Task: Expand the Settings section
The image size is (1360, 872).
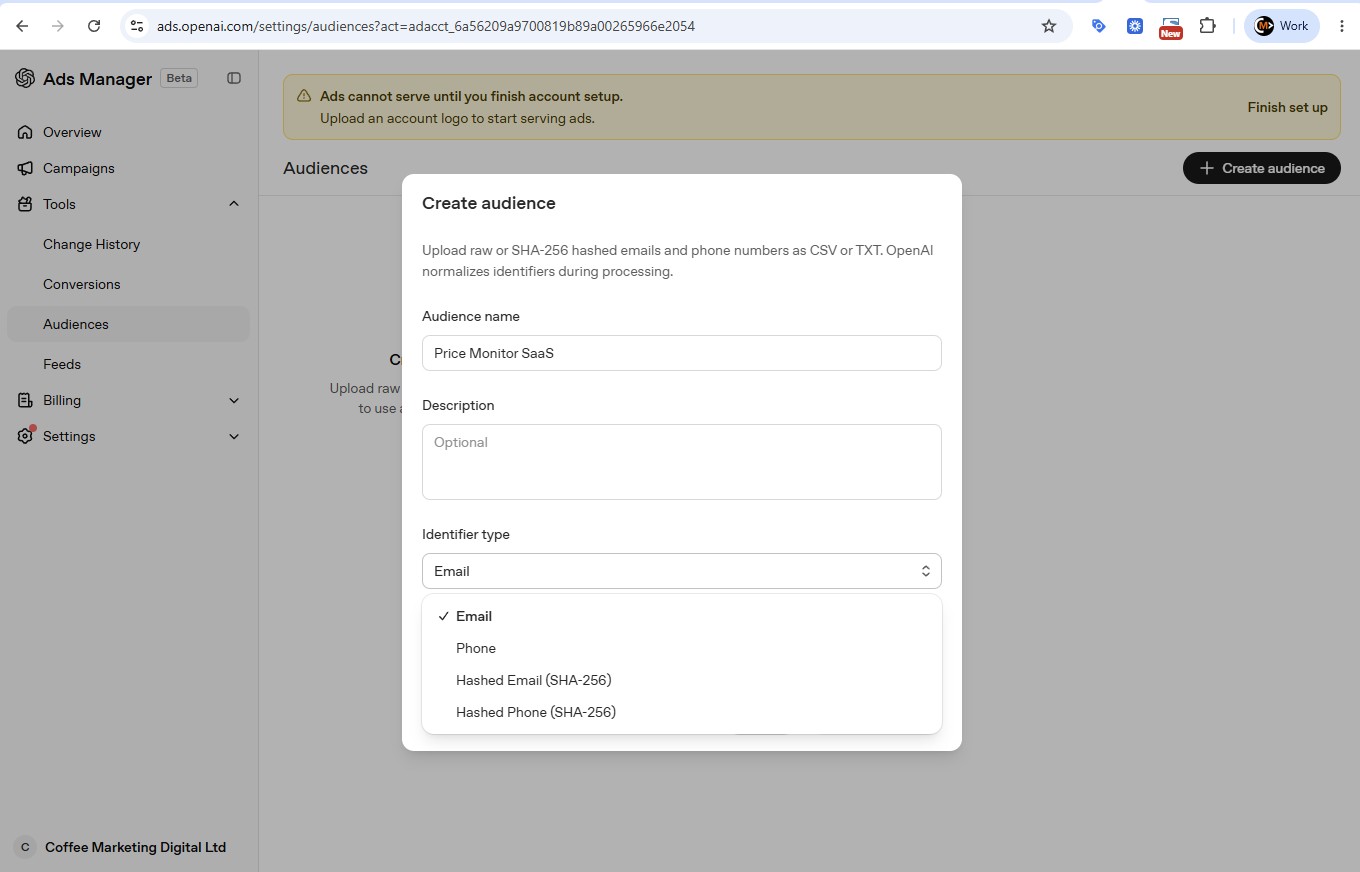Action: [x=234, y=436]
